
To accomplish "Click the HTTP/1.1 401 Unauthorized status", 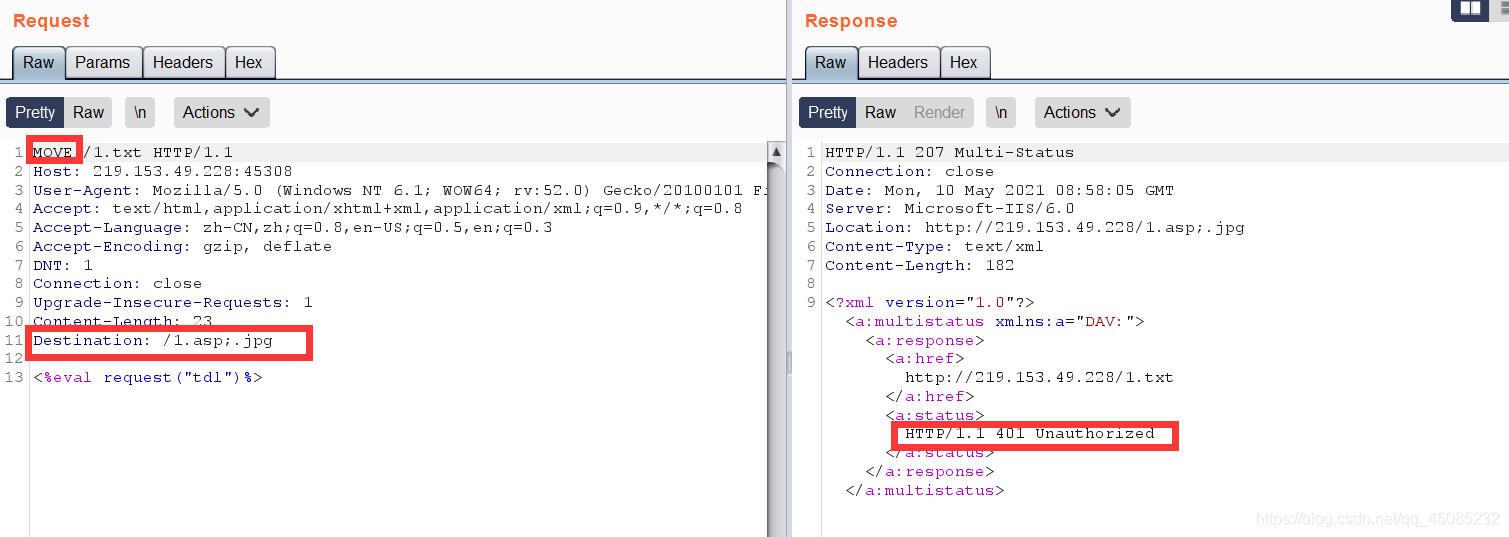I will (x=1029, y=433).
